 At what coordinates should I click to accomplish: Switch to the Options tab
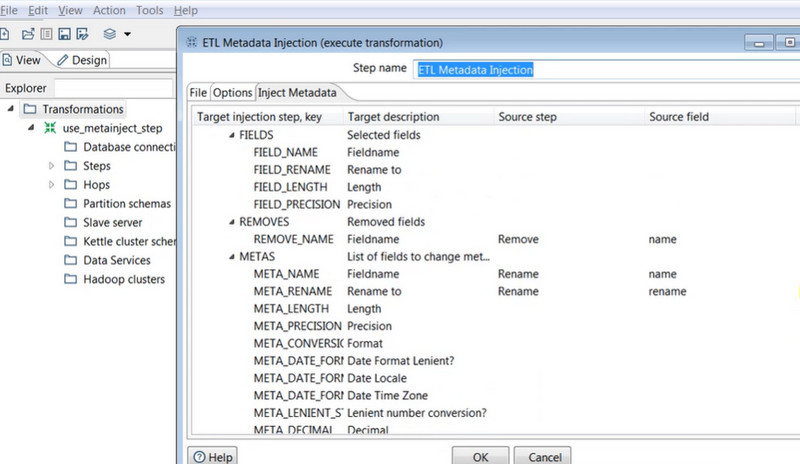coord(232,93)
